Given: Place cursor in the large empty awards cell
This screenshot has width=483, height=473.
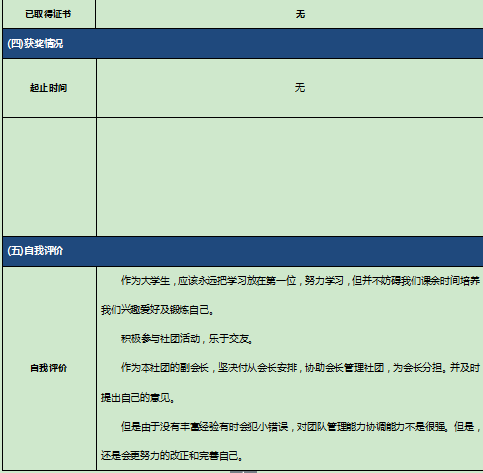Looking at the screenshot, I should (x=290, y=177).
